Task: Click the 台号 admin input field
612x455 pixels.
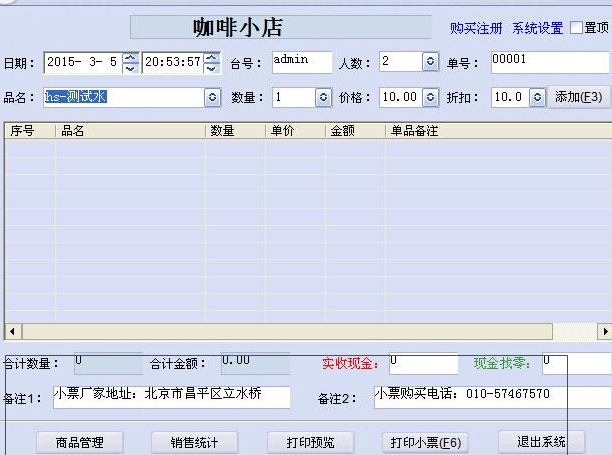Action: pos(302,62)
